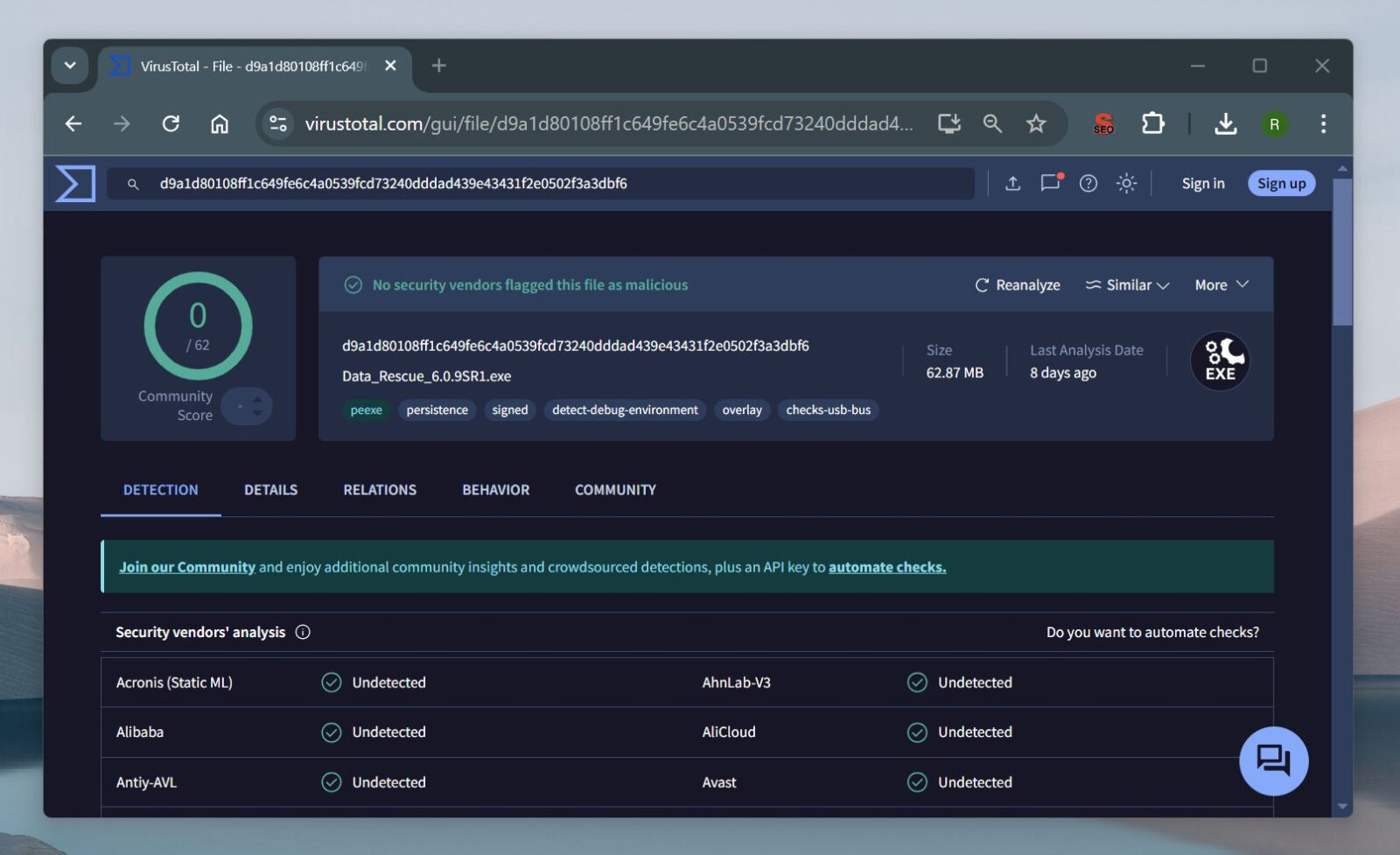
Task: Switch to the BEHAVIOR tab
Action: click(x=496, y=490)
